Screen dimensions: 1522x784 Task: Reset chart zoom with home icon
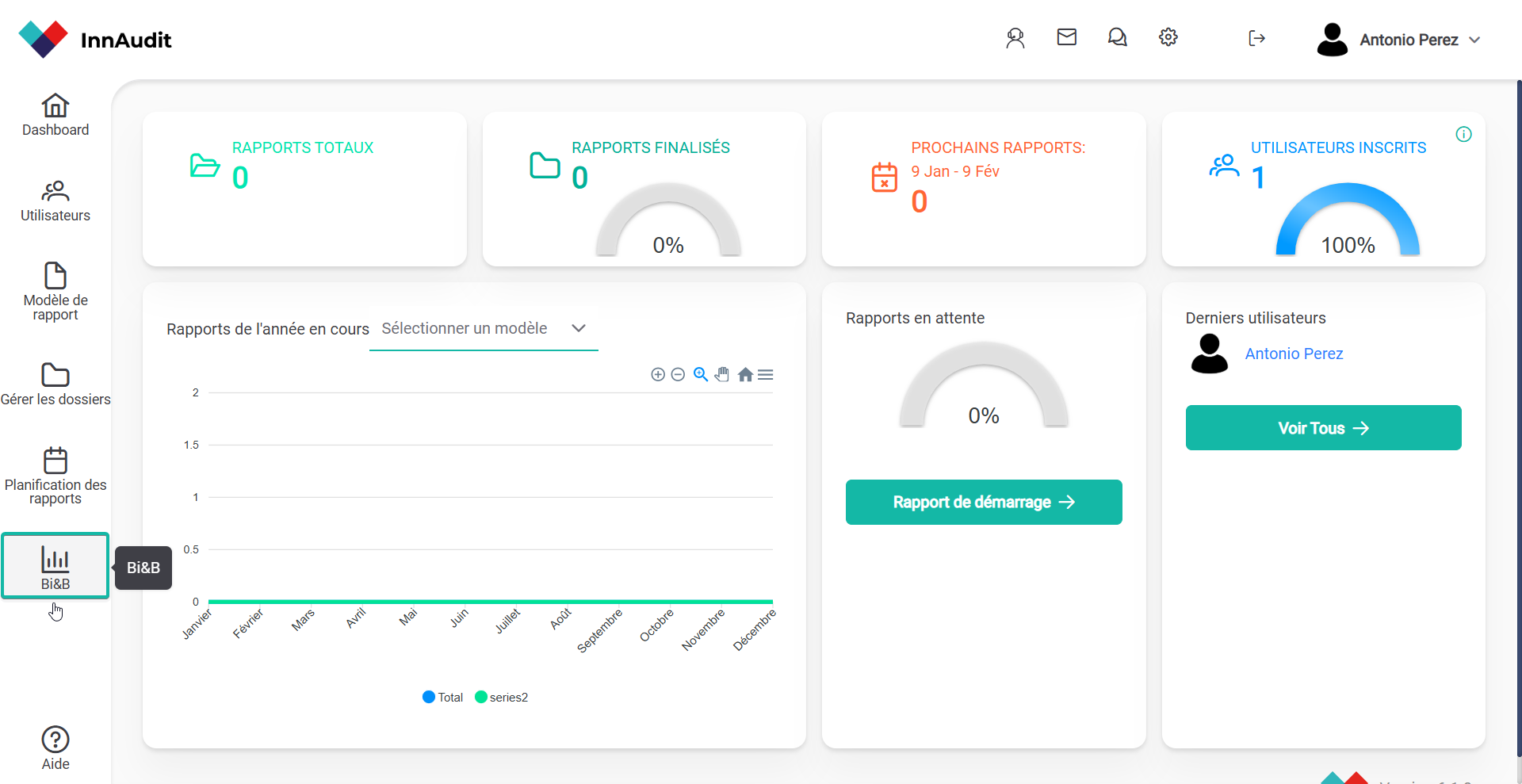[x=745, y=375]
